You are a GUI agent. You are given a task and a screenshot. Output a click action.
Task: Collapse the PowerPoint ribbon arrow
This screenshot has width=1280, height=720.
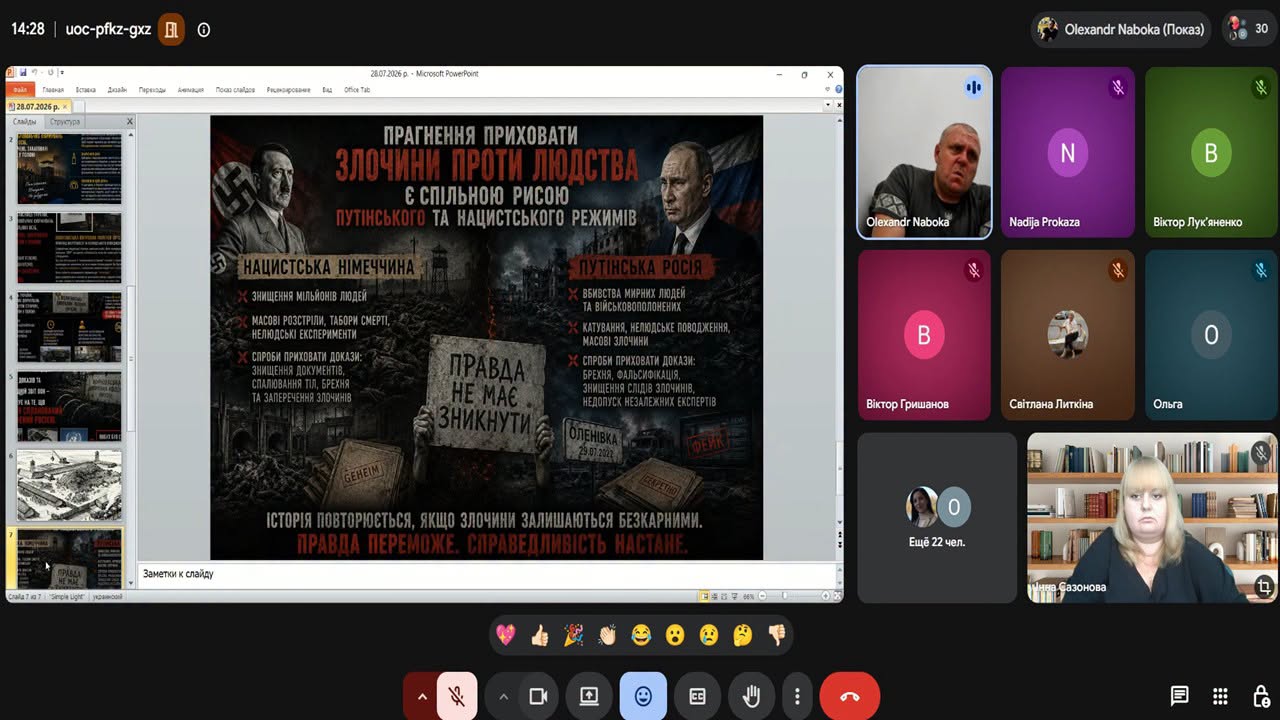827,90
